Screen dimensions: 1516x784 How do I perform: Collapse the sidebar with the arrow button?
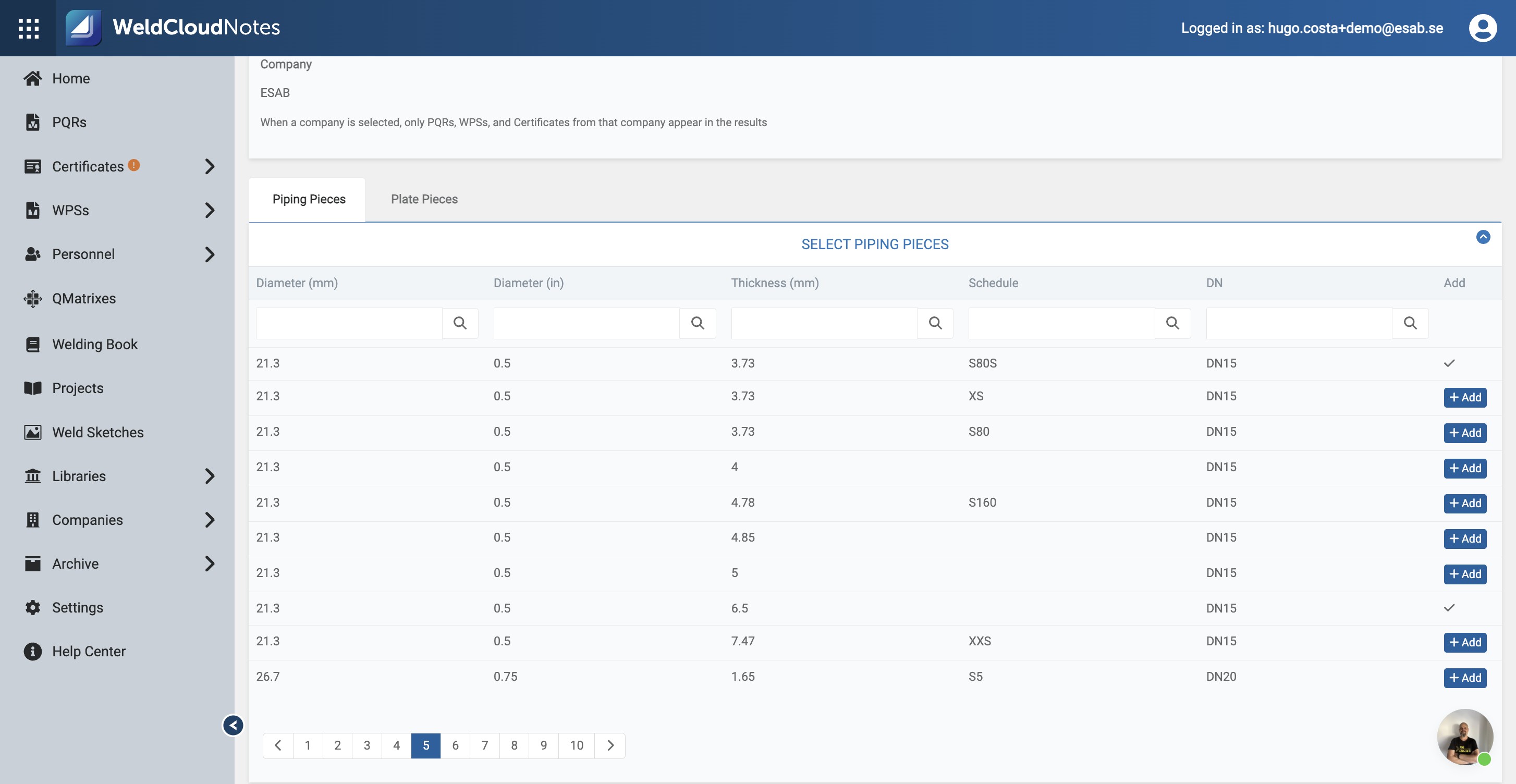click(x=233, y=725)
